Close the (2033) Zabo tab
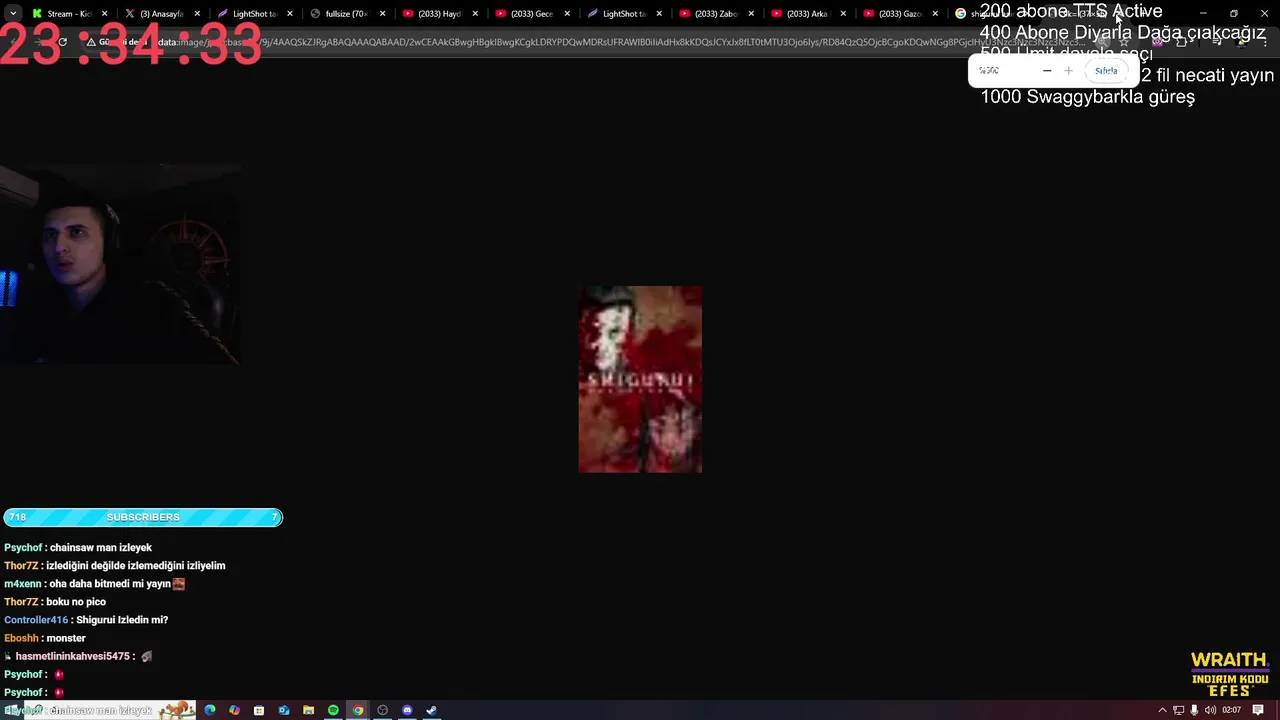Image resolution: width=1280 pixels, height=720 pixels. pos(751,14)
